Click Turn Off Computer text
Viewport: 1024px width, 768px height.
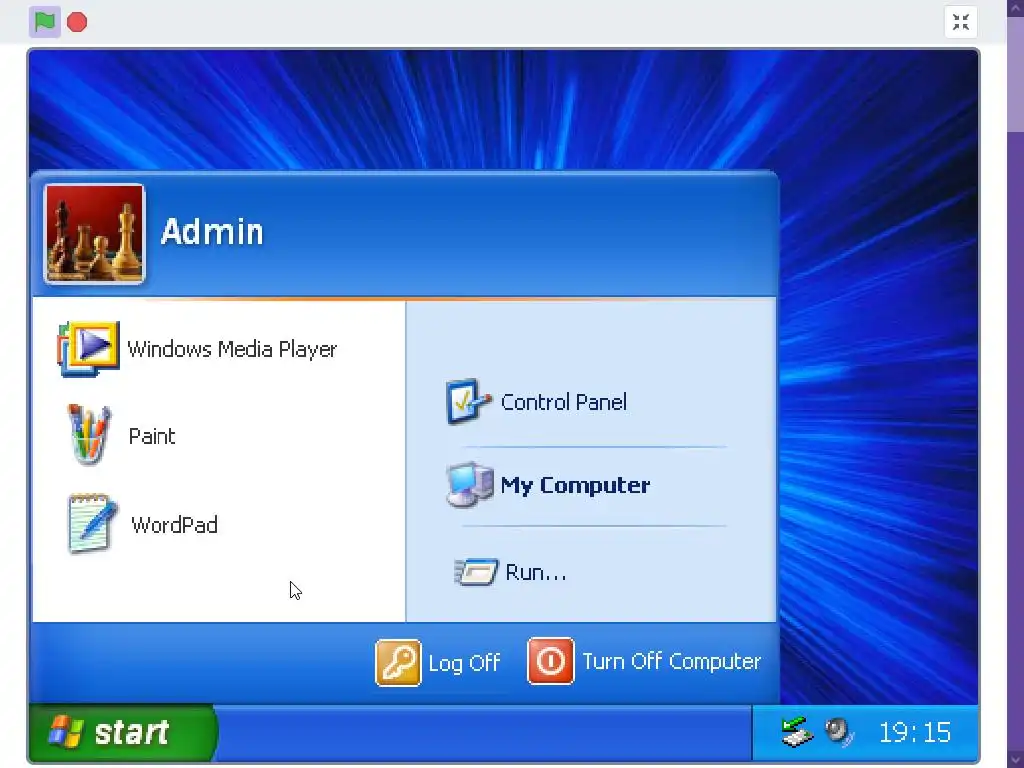pyautogui.click(x=672, y=662)
